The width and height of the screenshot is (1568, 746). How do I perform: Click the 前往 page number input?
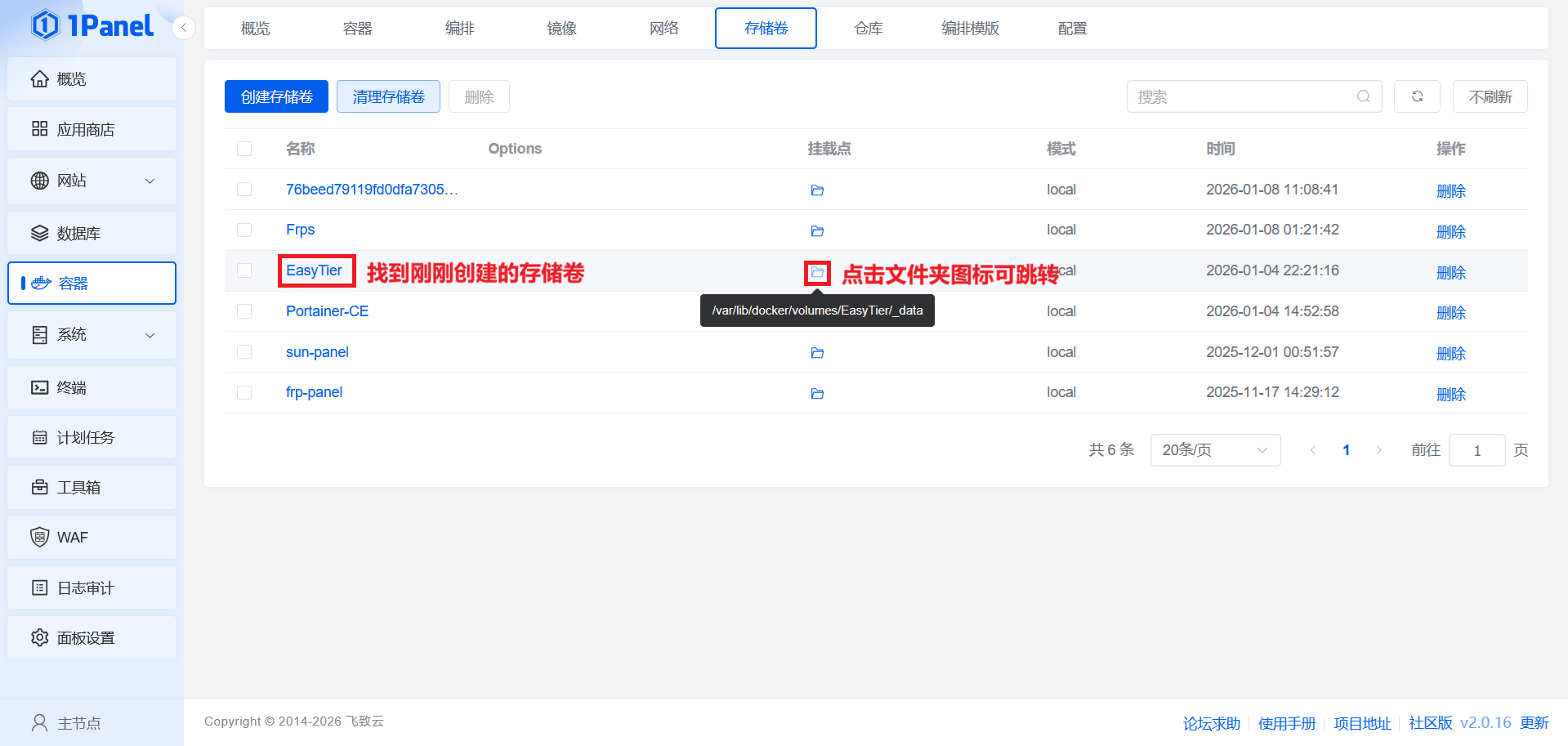click(x=1476, y=450)
